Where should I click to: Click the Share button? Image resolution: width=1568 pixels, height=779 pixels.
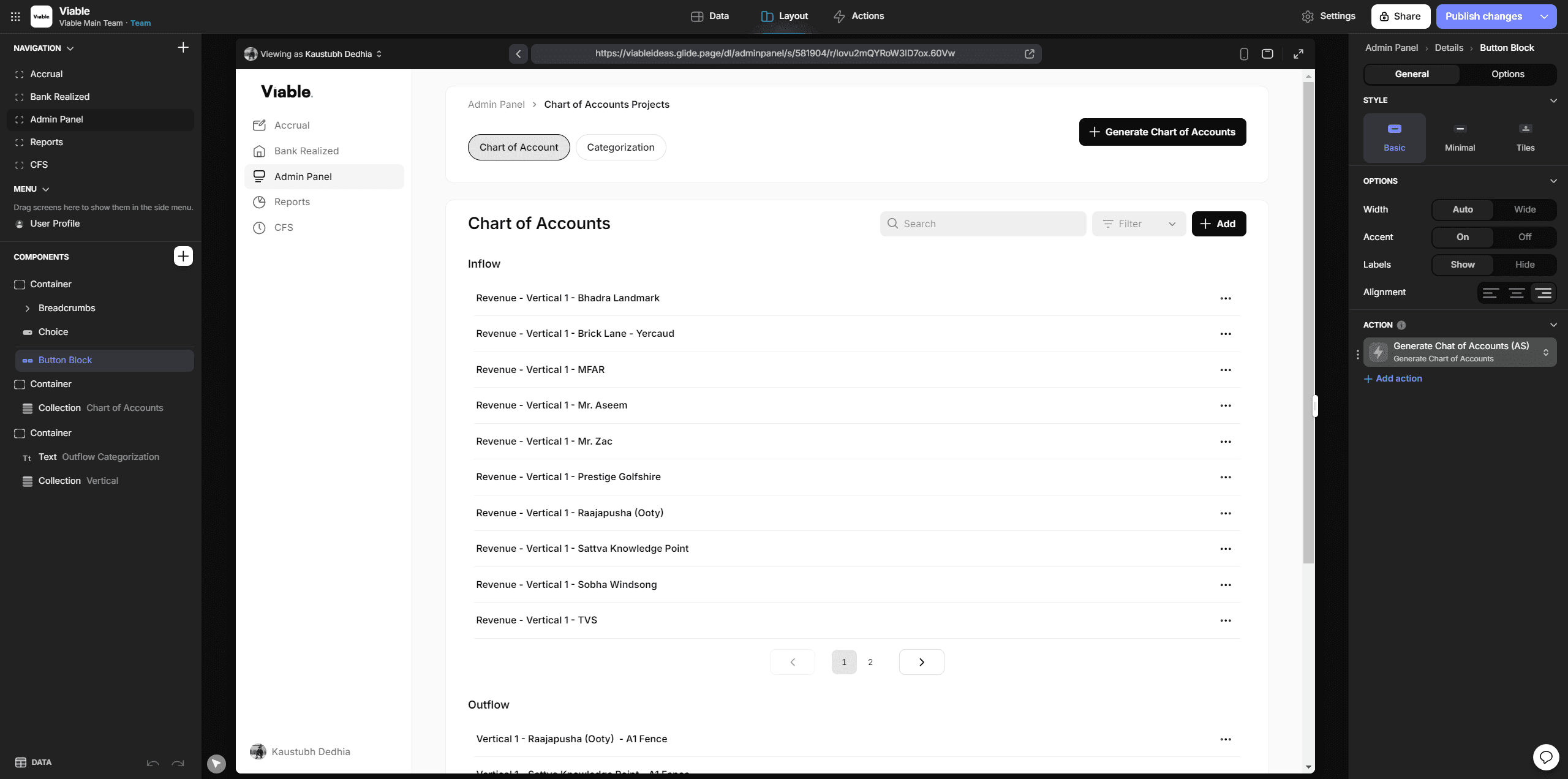coord(1400,17)
